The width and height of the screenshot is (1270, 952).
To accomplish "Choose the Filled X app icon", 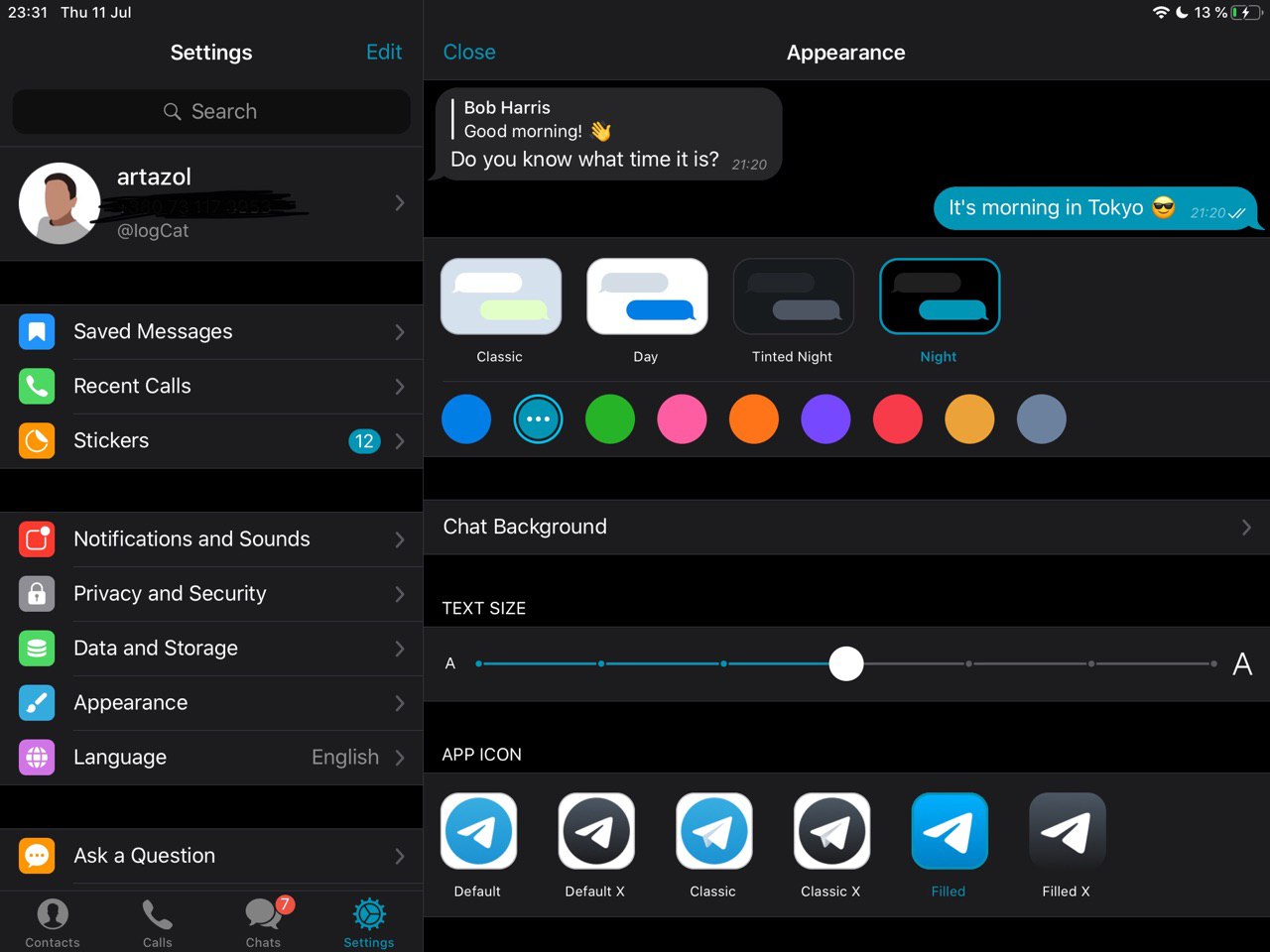I will (x=1068, y=831).
